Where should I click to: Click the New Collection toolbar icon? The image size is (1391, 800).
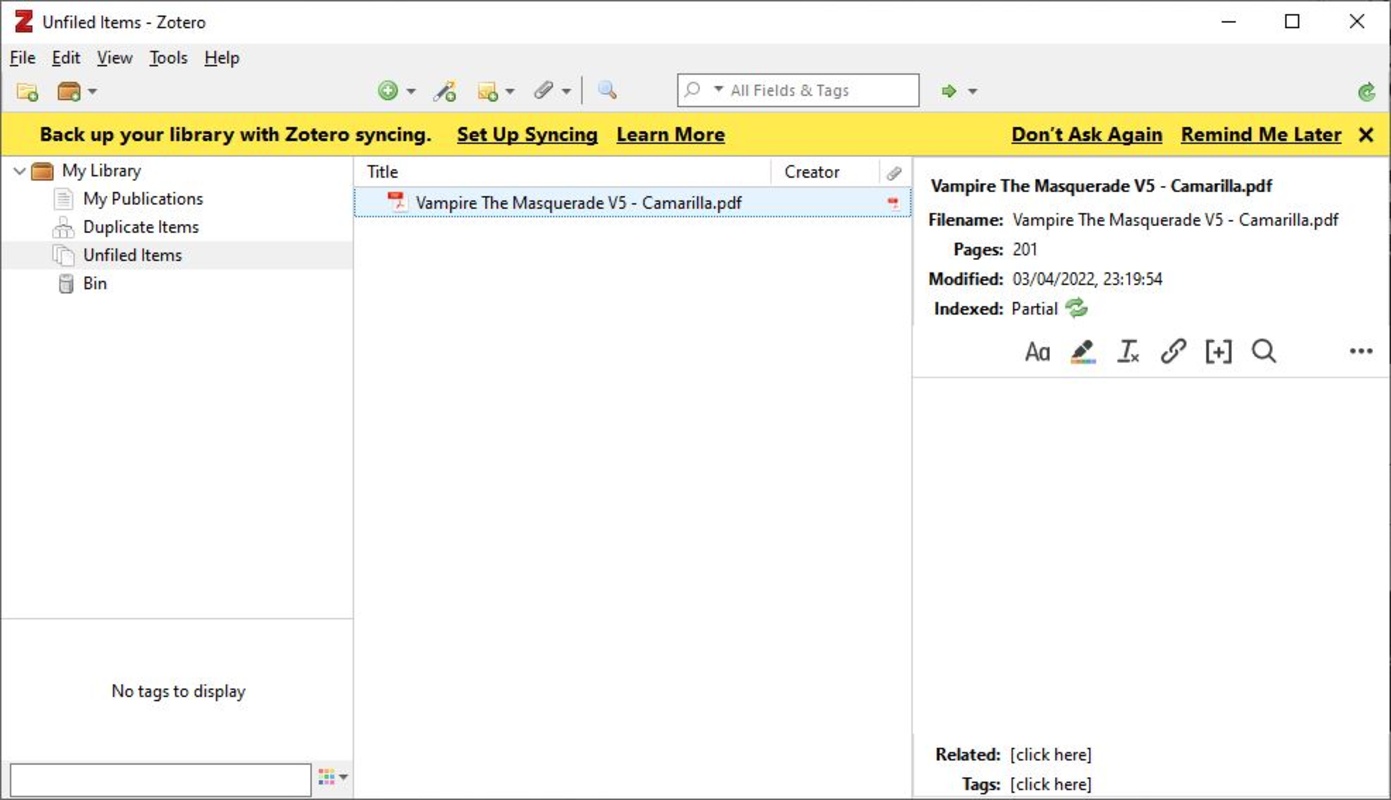[x=27, y=92]
